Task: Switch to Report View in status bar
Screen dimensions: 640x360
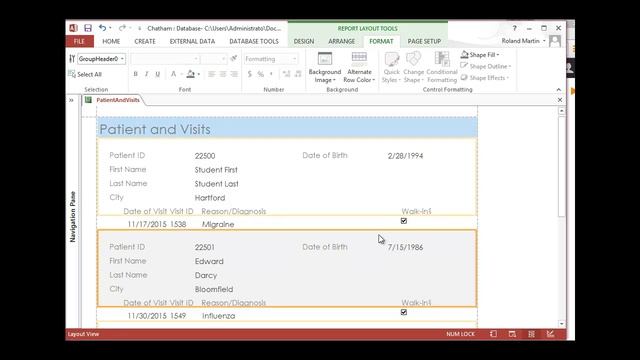Action: [x=493, y=334]
